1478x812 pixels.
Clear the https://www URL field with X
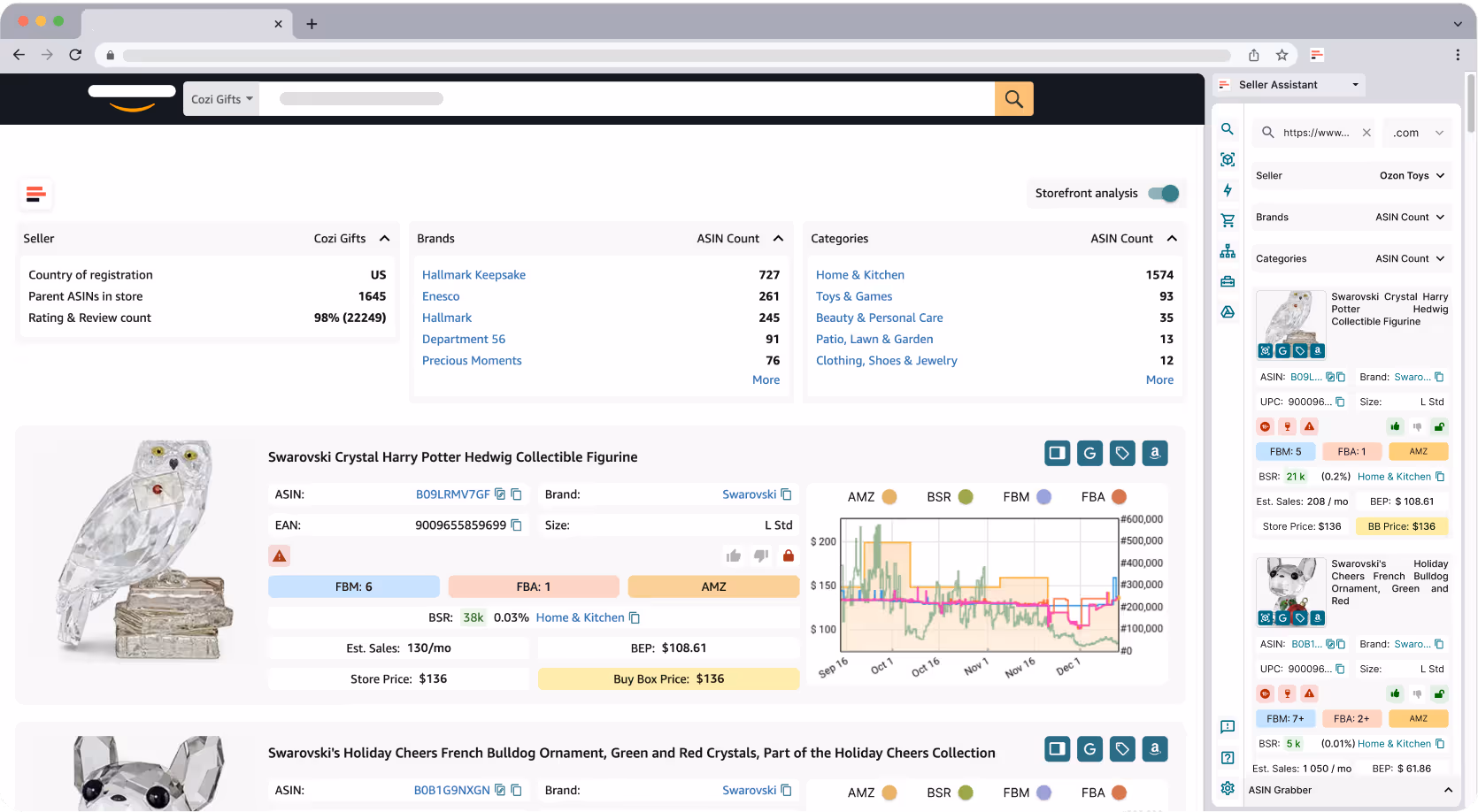1366,133
